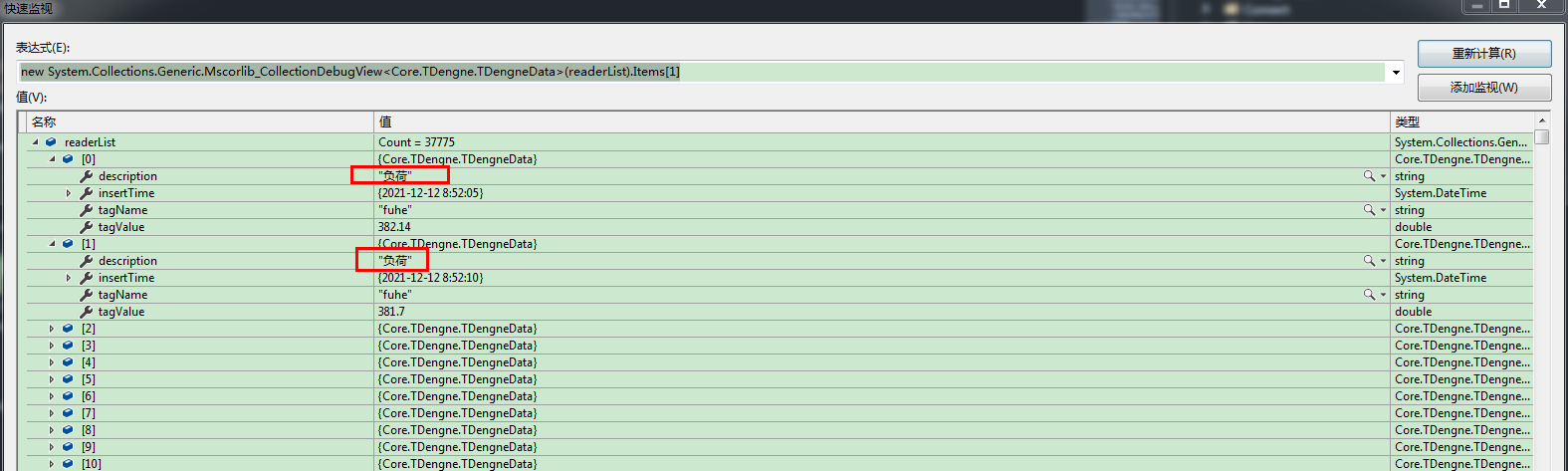1568x471 pixels.
Task: Select the value '382.14'
Action: pos(394,227)
